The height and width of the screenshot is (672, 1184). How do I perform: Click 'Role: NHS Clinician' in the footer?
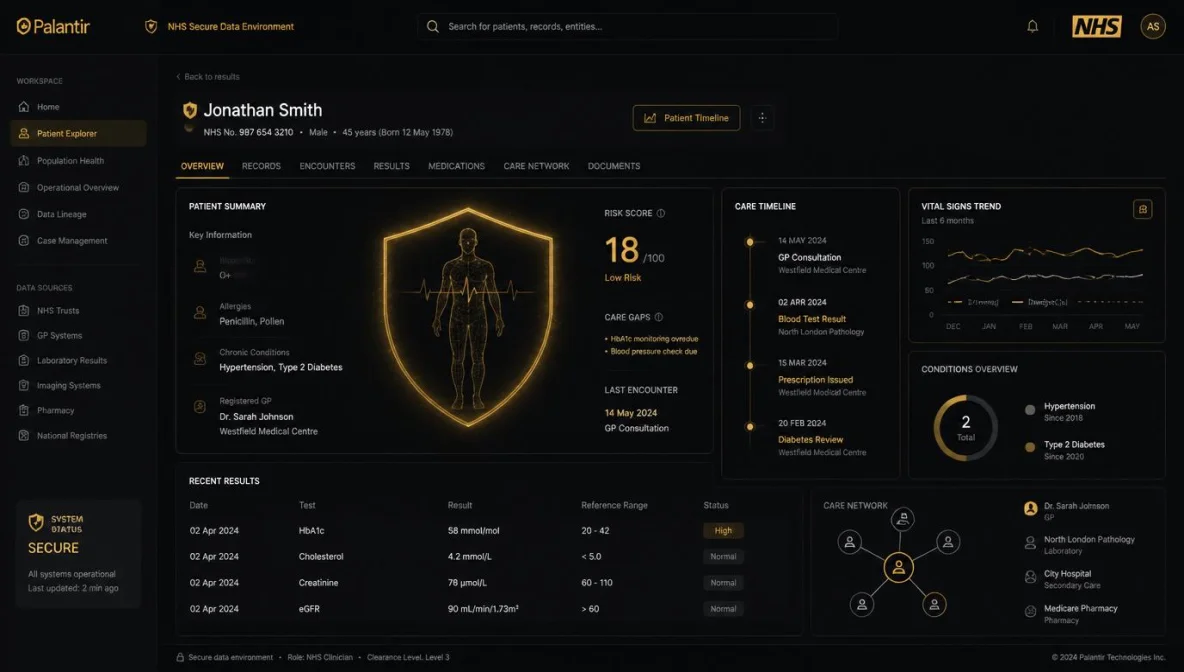(319, 658)
